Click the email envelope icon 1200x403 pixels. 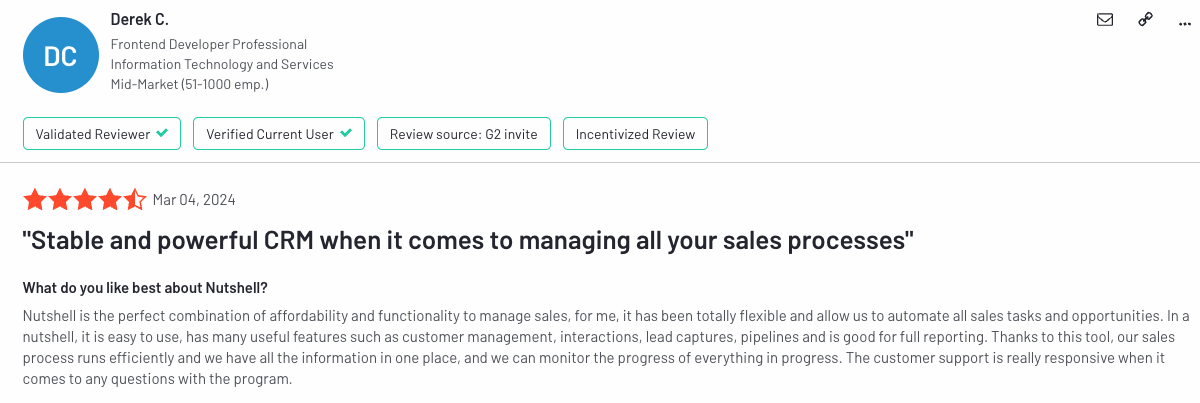coord(1105,19)
